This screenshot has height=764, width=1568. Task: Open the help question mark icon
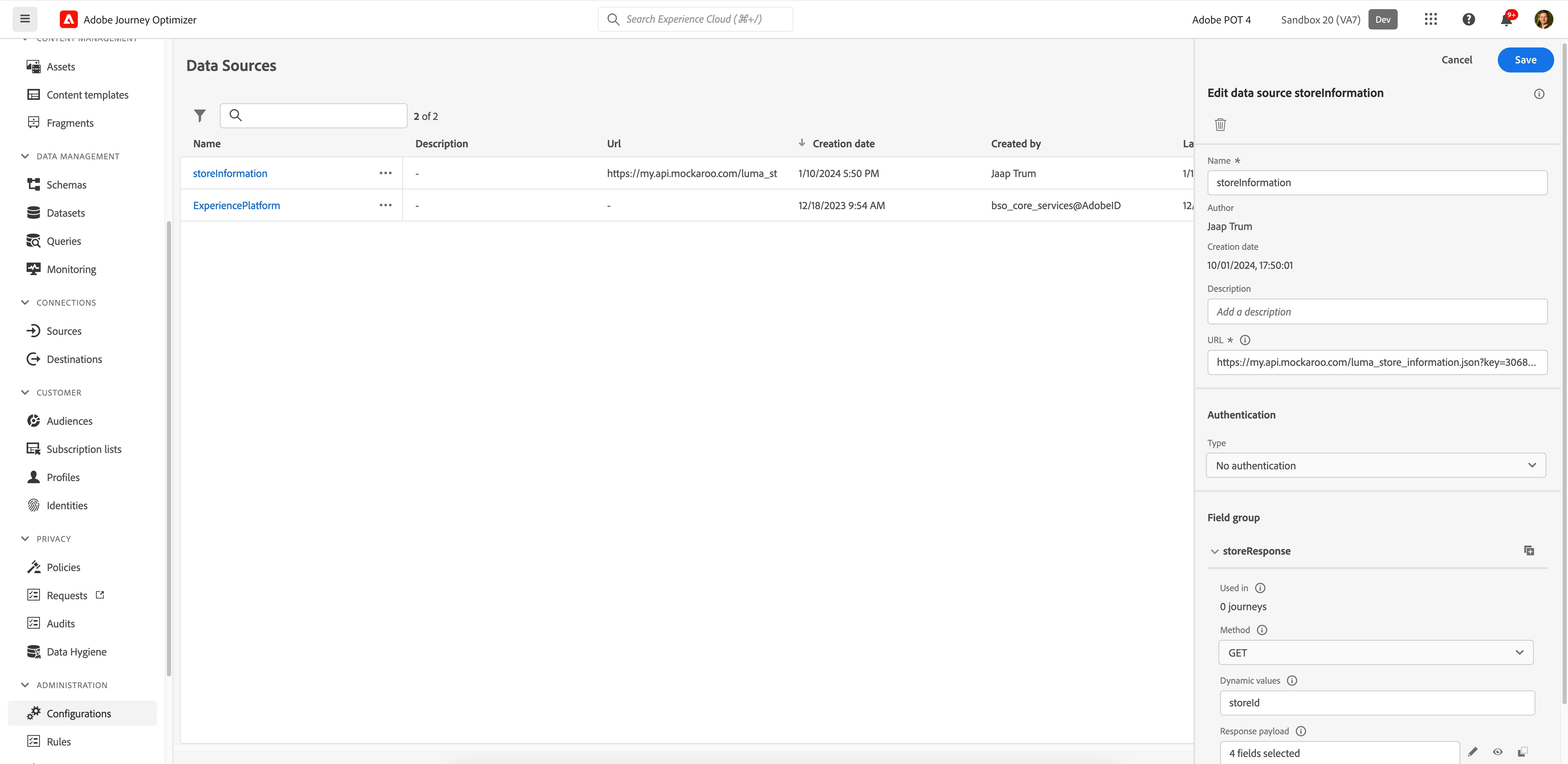1469,20
